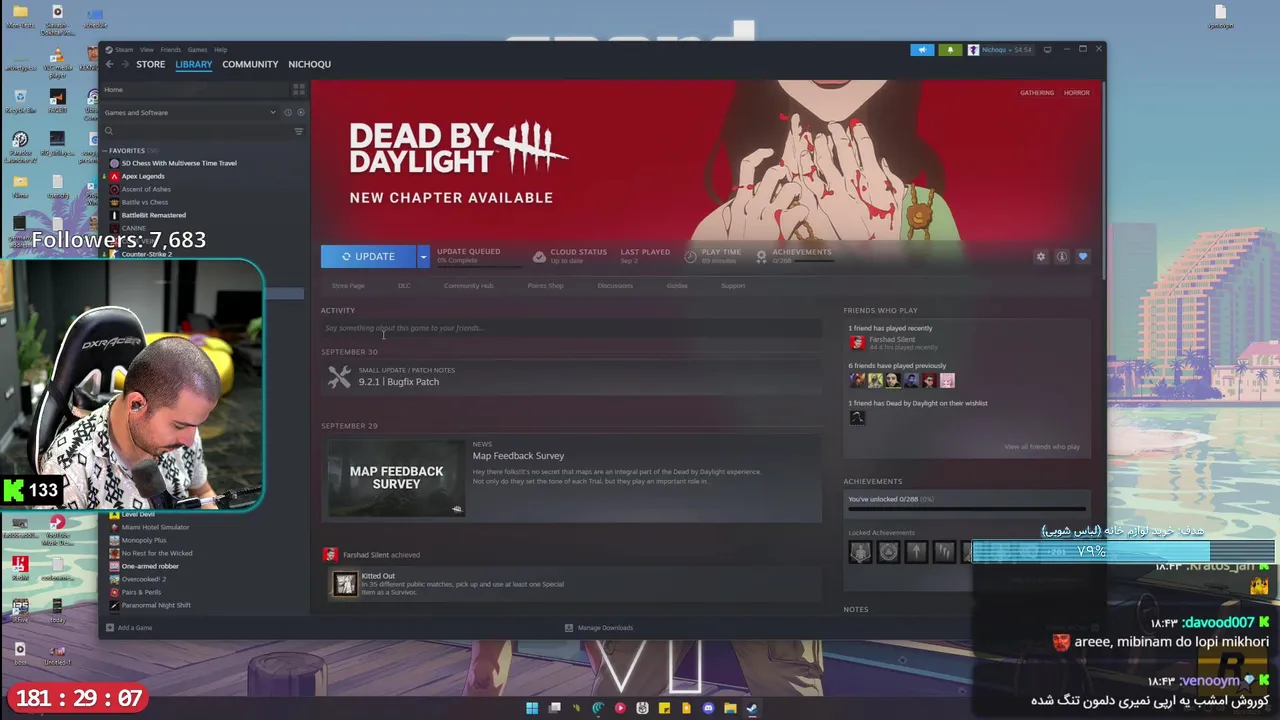The width and height of the screenshot is (1280, 720).
Task: Open the dropdown arrow beside UPDATE
Action: (x=423, y=257)
